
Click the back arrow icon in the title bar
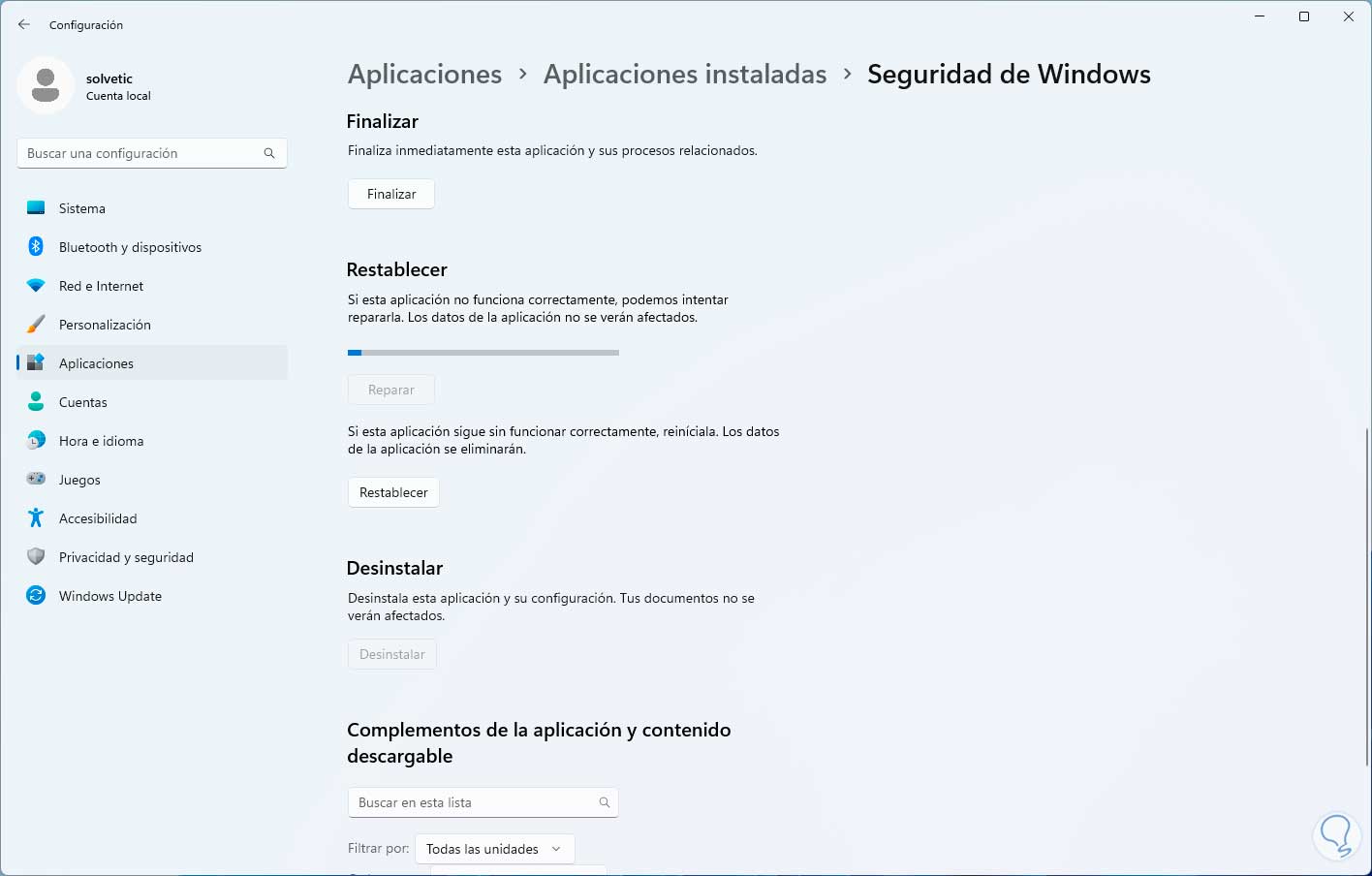(x=24, y=24)
